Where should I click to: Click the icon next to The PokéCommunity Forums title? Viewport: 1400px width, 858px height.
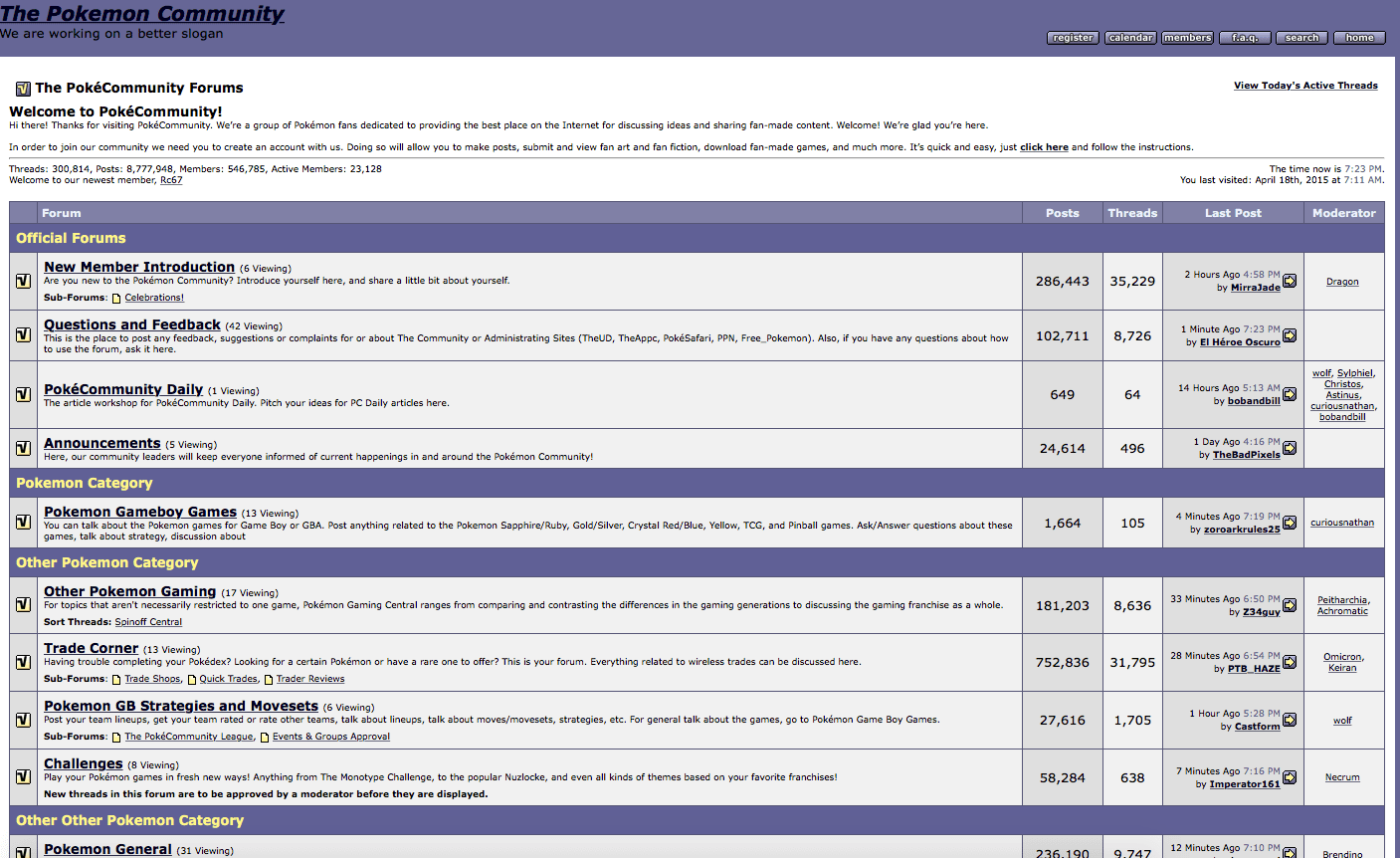click(23, 88)
